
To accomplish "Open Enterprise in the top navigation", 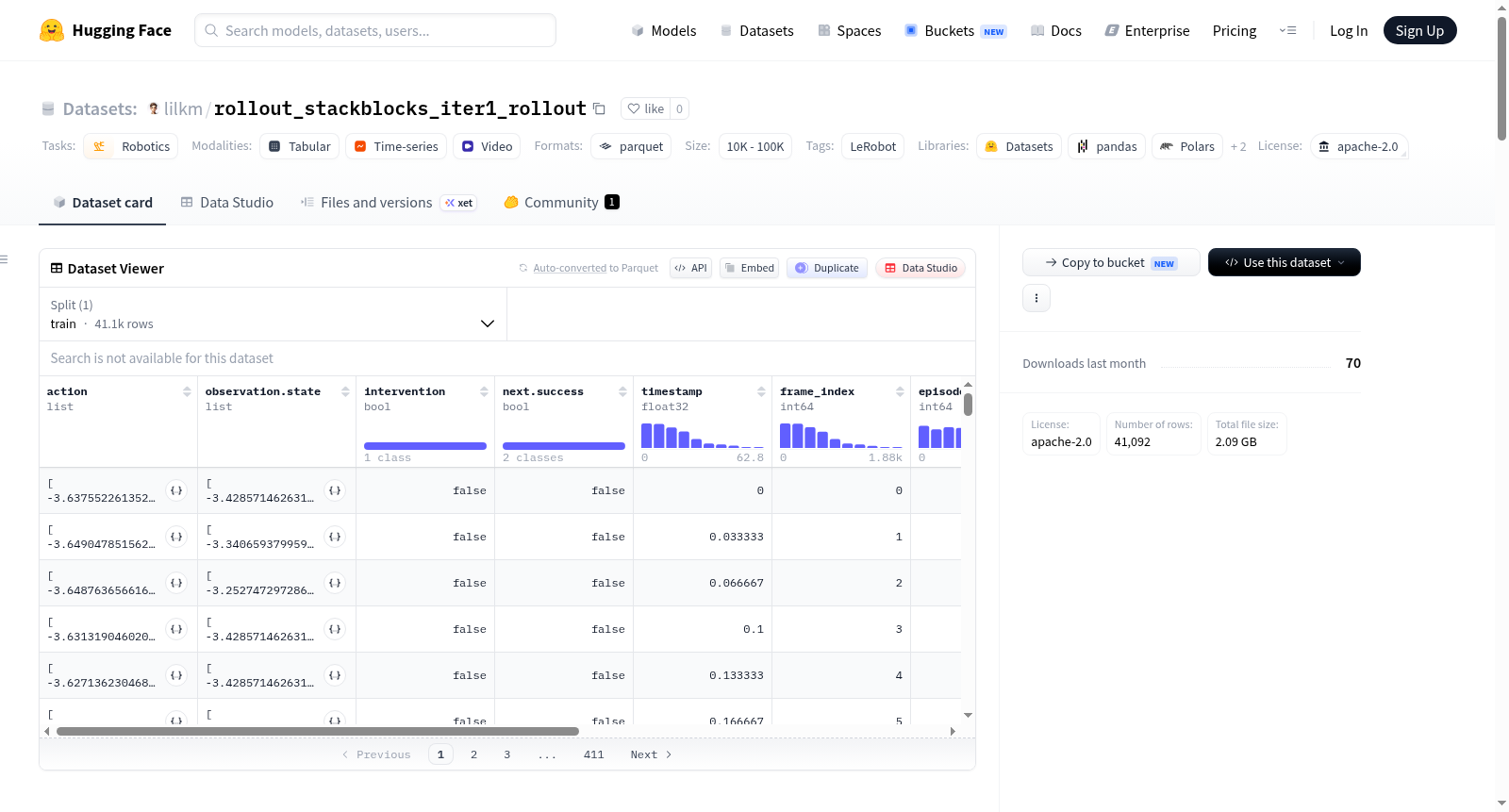I will [1147, 30].
